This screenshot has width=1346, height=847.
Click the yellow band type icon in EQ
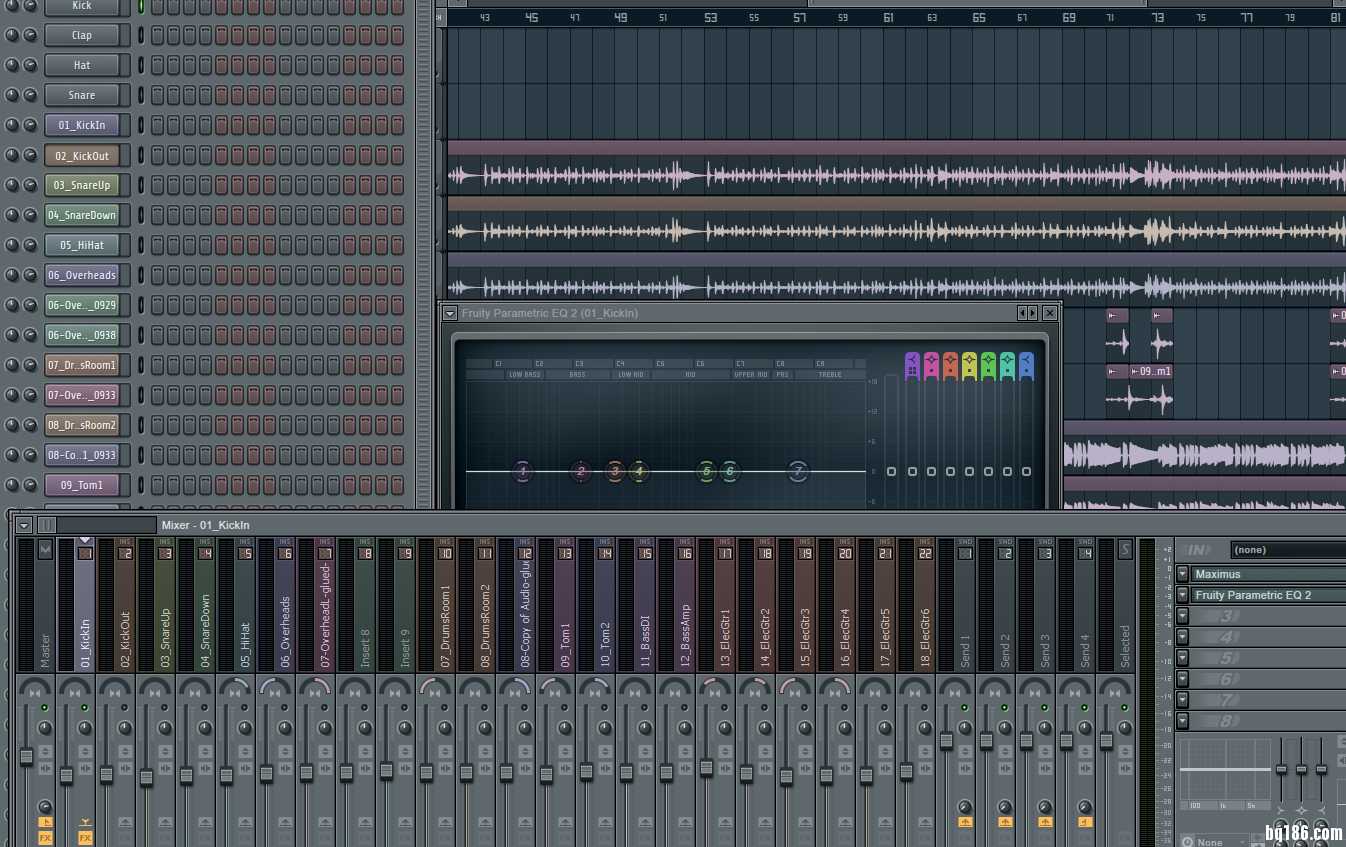tap(969, 366)
